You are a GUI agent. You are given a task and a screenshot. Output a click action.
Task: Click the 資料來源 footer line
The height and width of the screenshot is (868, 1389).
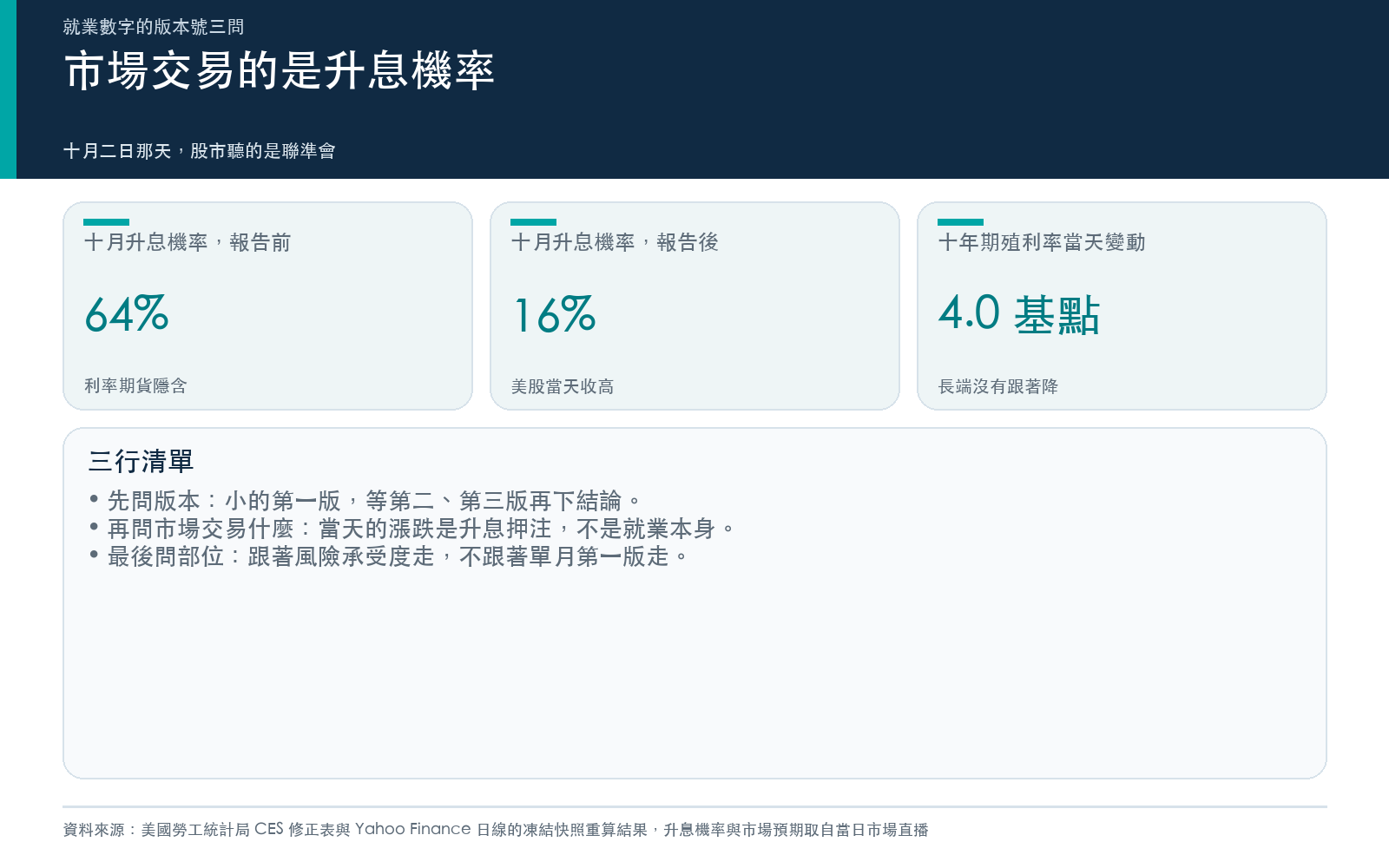tap(496, 830)
